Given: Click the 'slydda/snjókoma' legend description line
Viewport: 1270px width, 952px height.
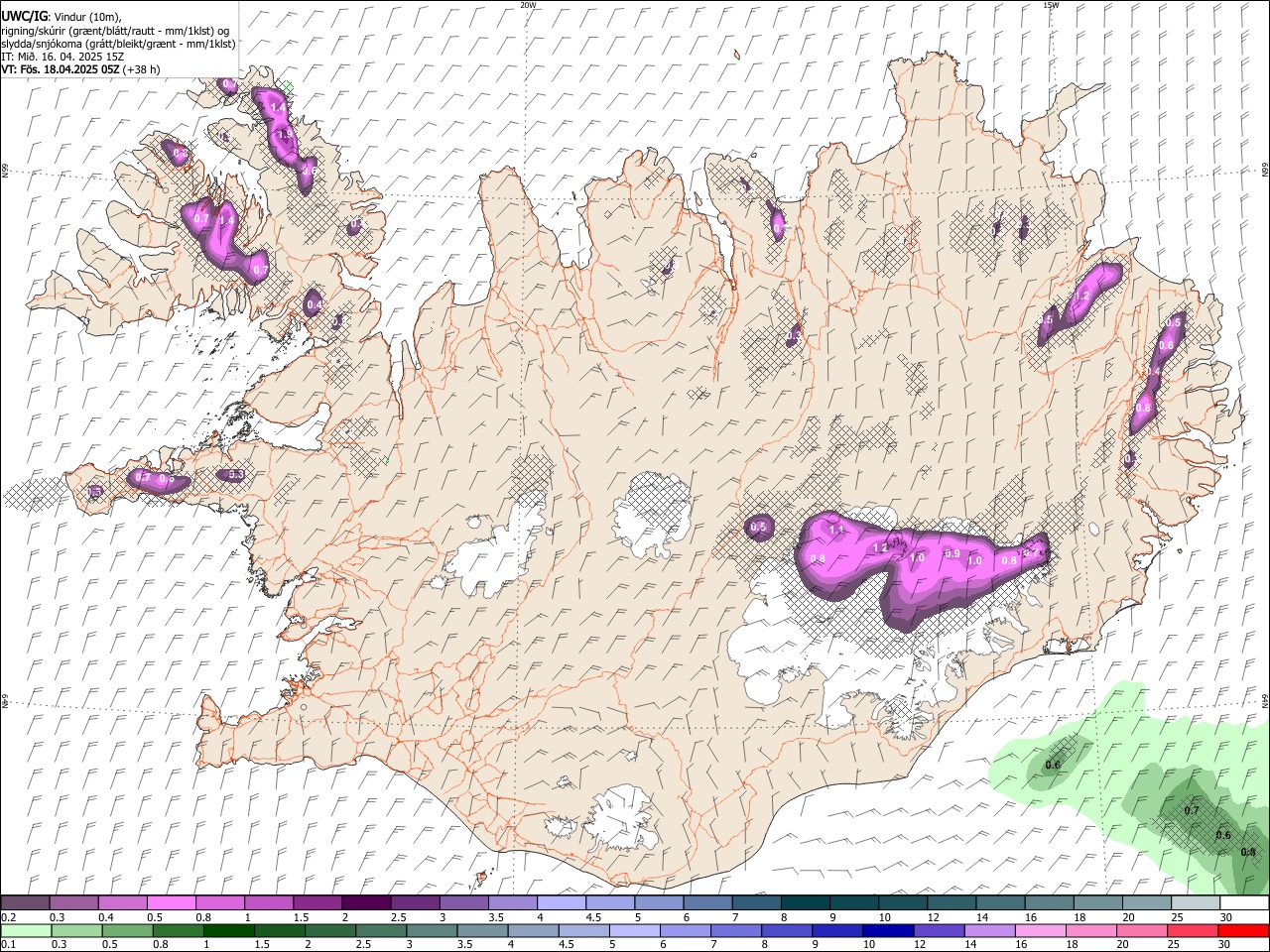Looking at the screenshot, I should tap(118, 44).
